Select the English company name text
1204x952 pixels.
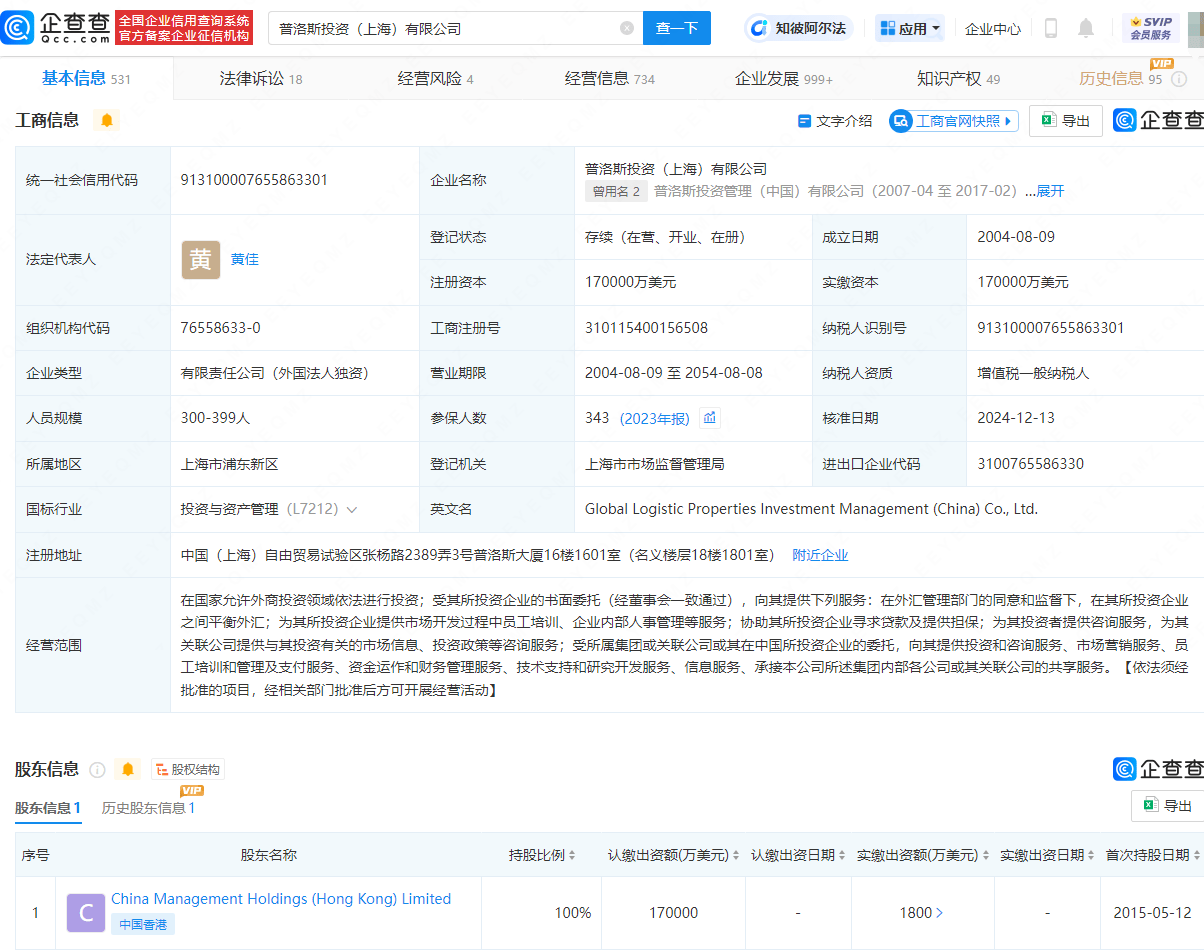point(811,509)
